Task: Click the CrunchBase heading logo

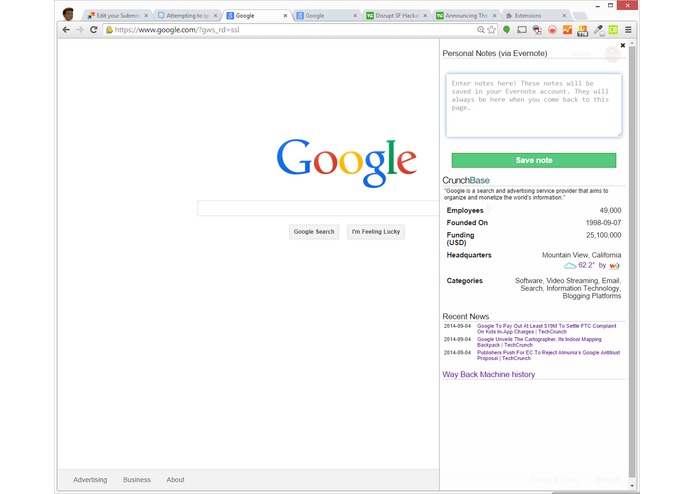Action: pyautogui.click(x=466, y=180)
